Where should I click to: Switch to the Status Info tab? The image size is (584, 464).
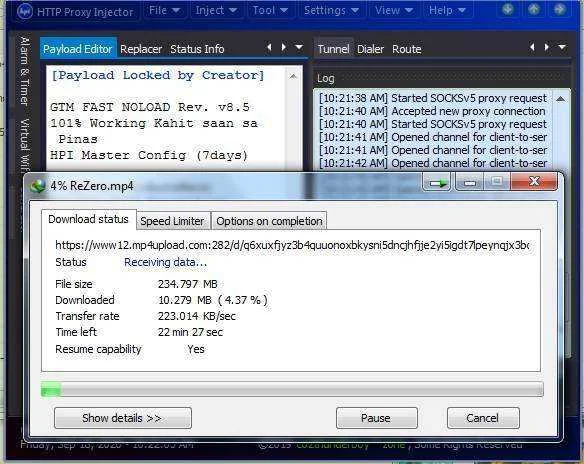(x=197, y=49)
